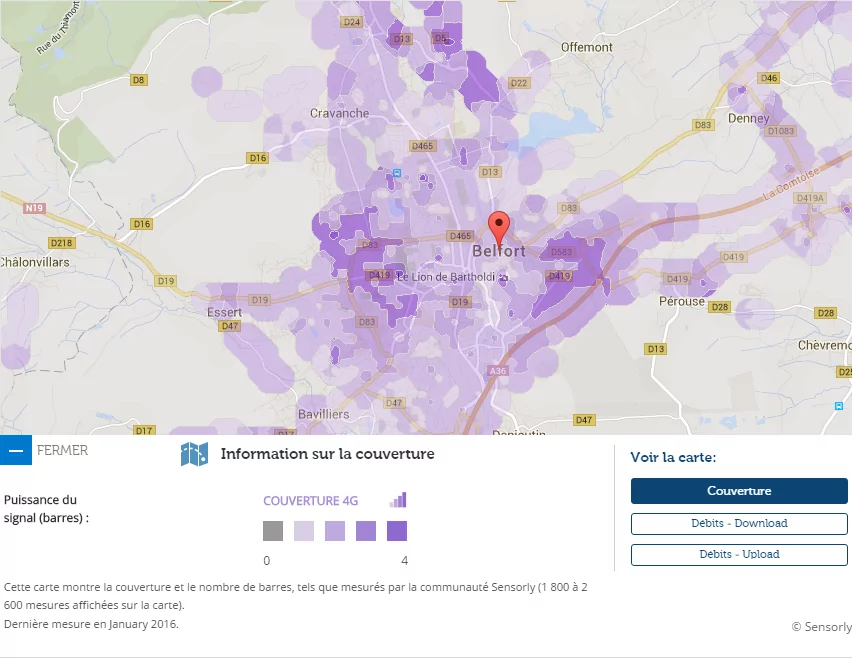Image resolution: width=853 pixels, height=660 pixels.
Task: Click the Cravanche town label on map
Action: [x=339, y=113]
